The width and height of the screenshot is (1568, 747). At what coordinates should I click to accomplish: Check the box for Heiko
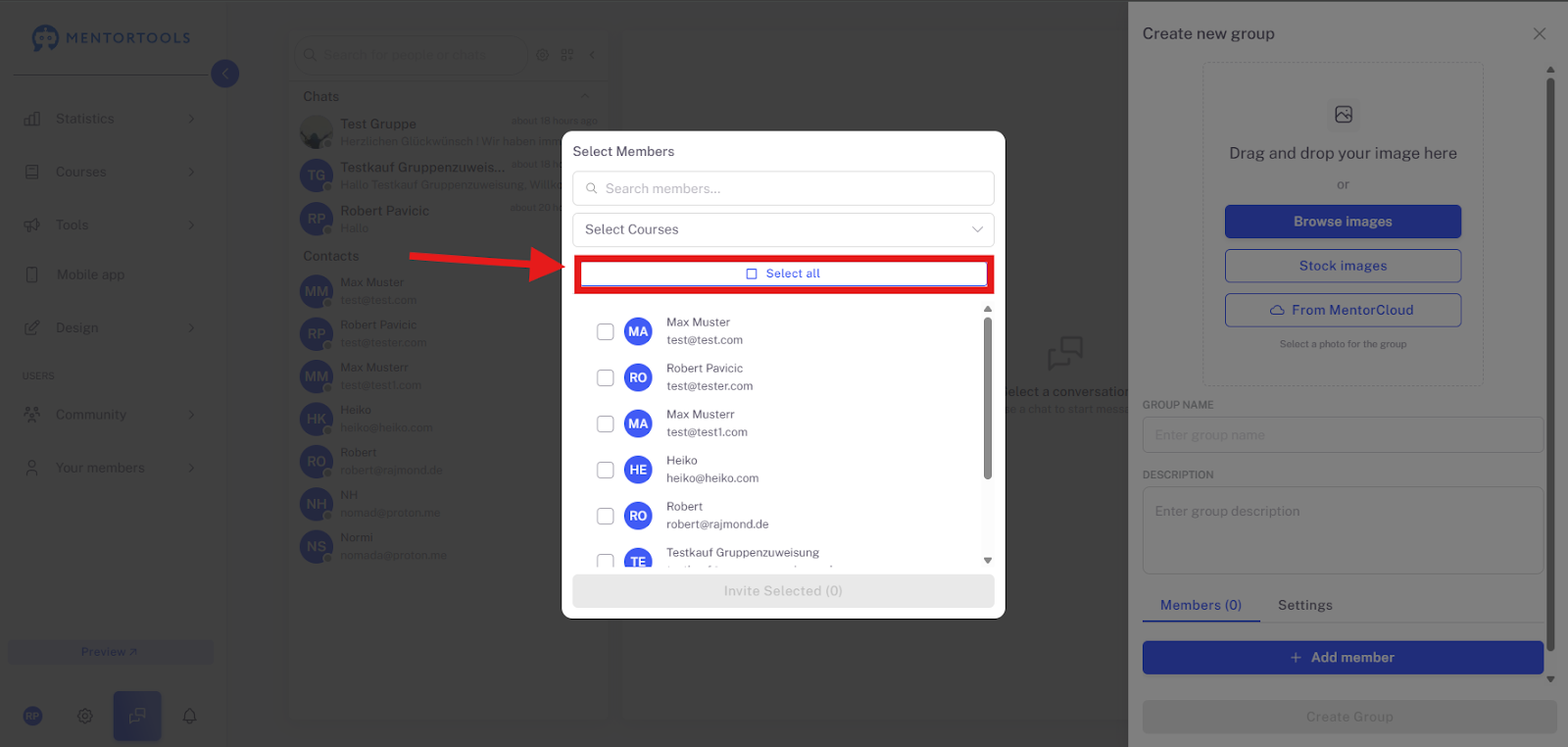(606, 470)
